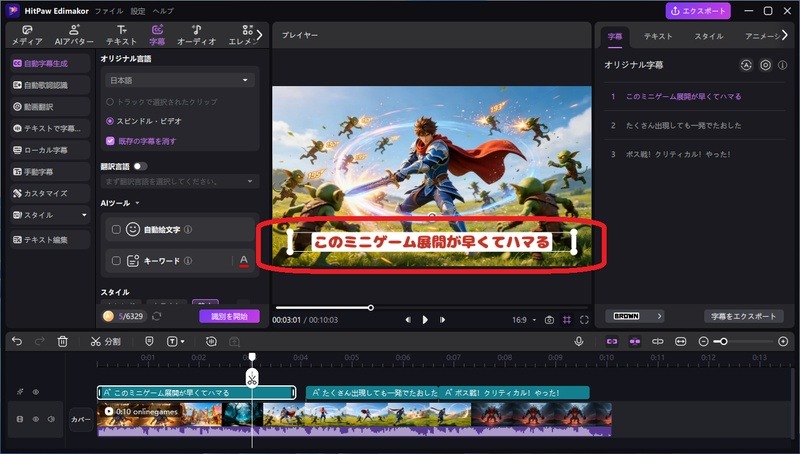800x454 pixels.
Task: Toggle the purple link-clips icon
Action: [x=612, y=341]
